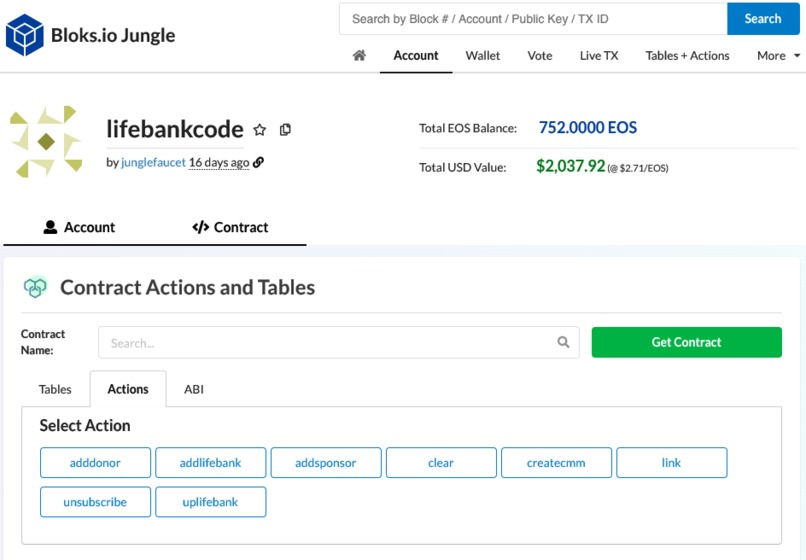Open the creation transaction link icon
Viewport: 806px width, 560px height.
click(x=259, y=162)
